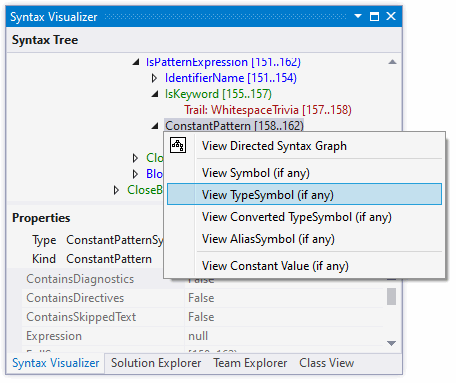This screenshot has width=456, height=383.
Task: Choose View Symbol (if any) menu item
Action: pos(304,173)
